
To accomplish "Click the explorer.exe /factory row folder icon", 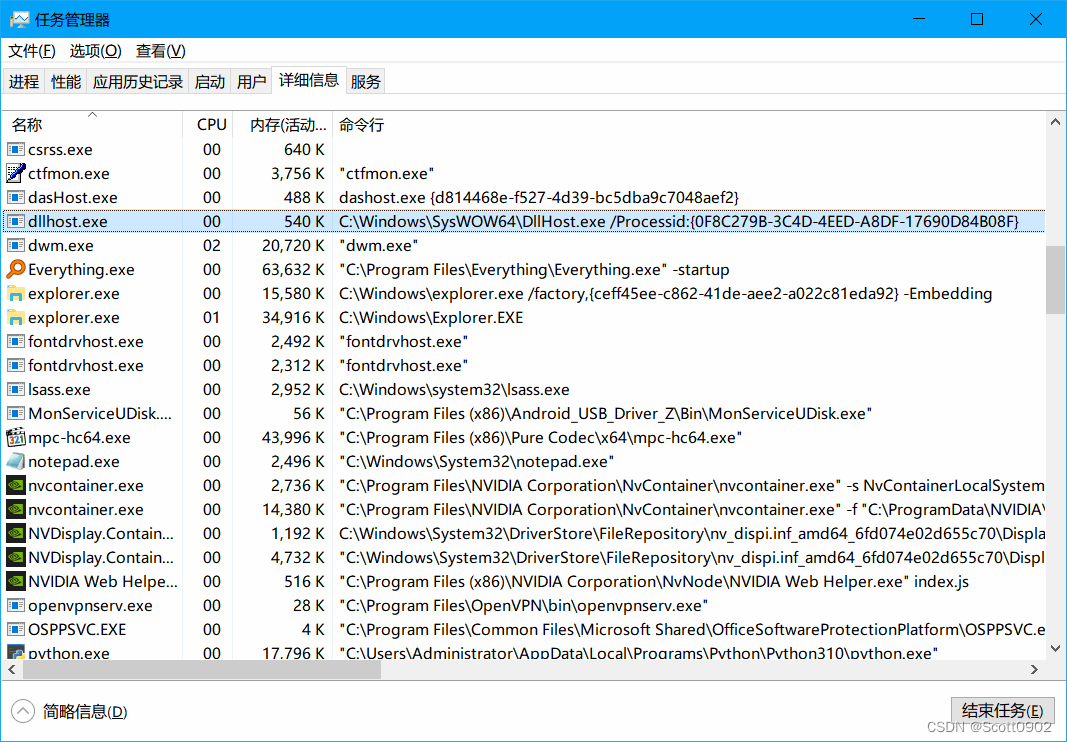I will tap(16, 293).
